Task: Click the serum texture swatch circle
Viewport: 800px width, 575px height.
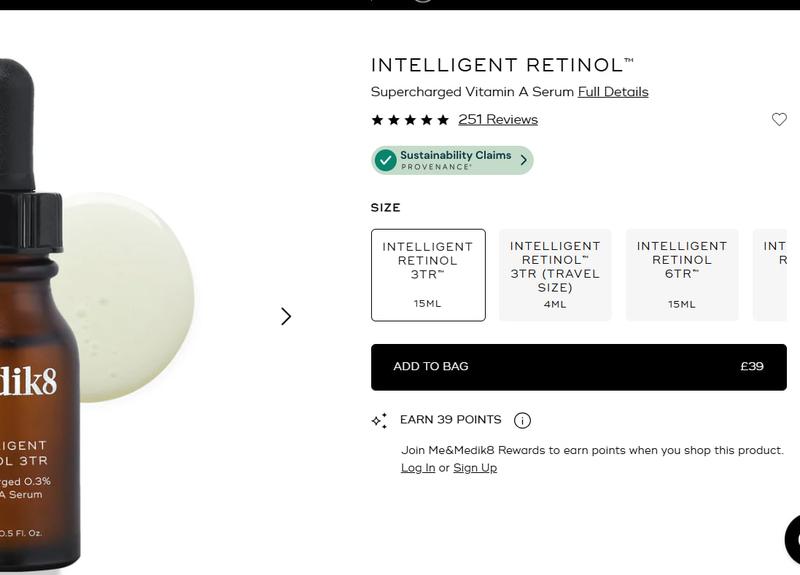Action: [x=128, y=297]
